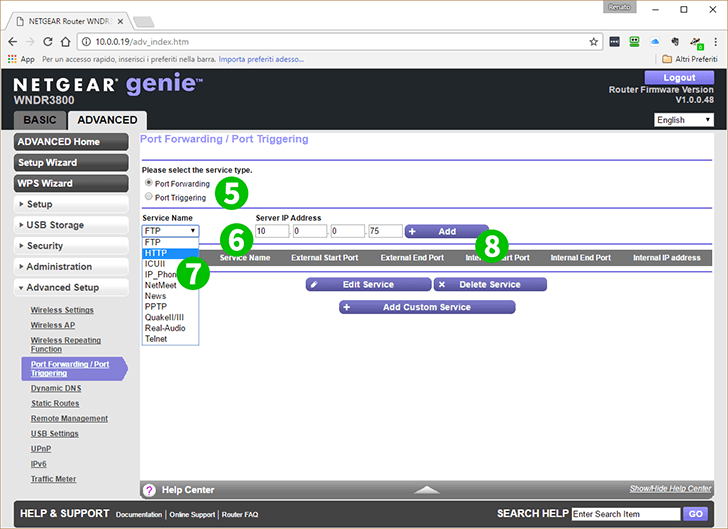Open the Remote Management link

coord(69,418)
